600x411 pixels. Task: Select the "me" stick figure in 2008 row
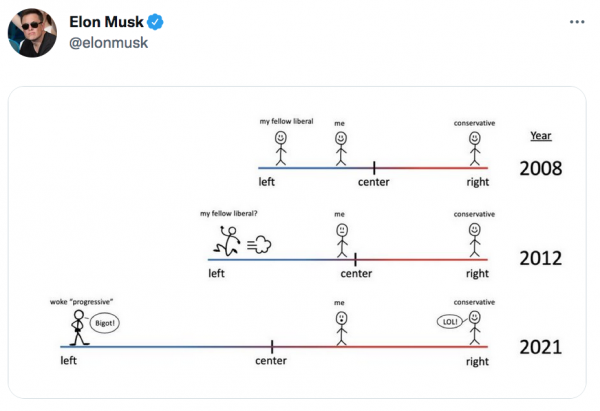[341, 147]
